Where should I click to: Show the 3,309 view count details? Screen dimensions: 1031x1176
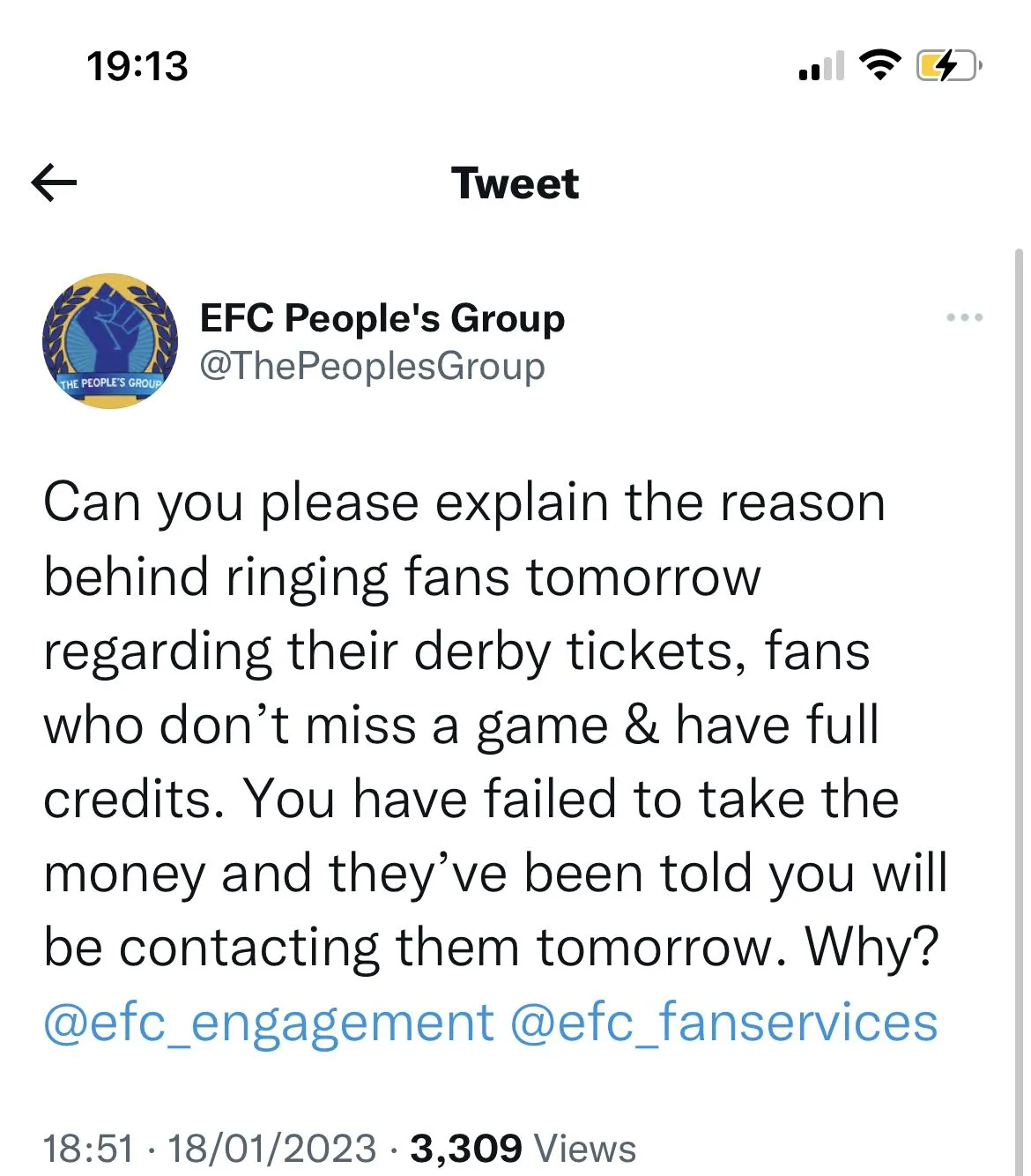click(x=466, y=1149)
